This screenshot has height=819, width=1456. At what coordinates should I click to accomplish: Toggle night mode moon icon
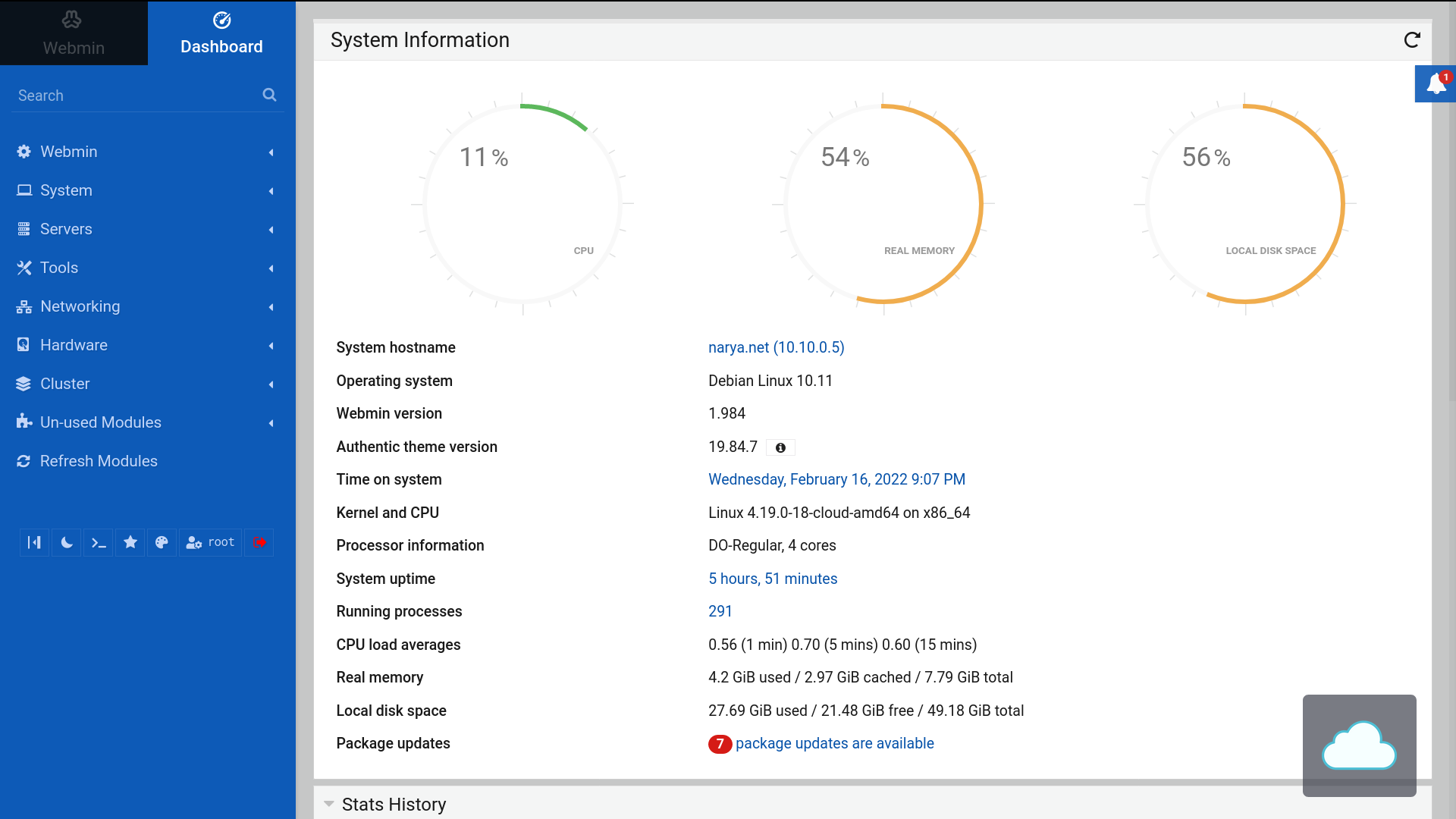pos(67,542)
